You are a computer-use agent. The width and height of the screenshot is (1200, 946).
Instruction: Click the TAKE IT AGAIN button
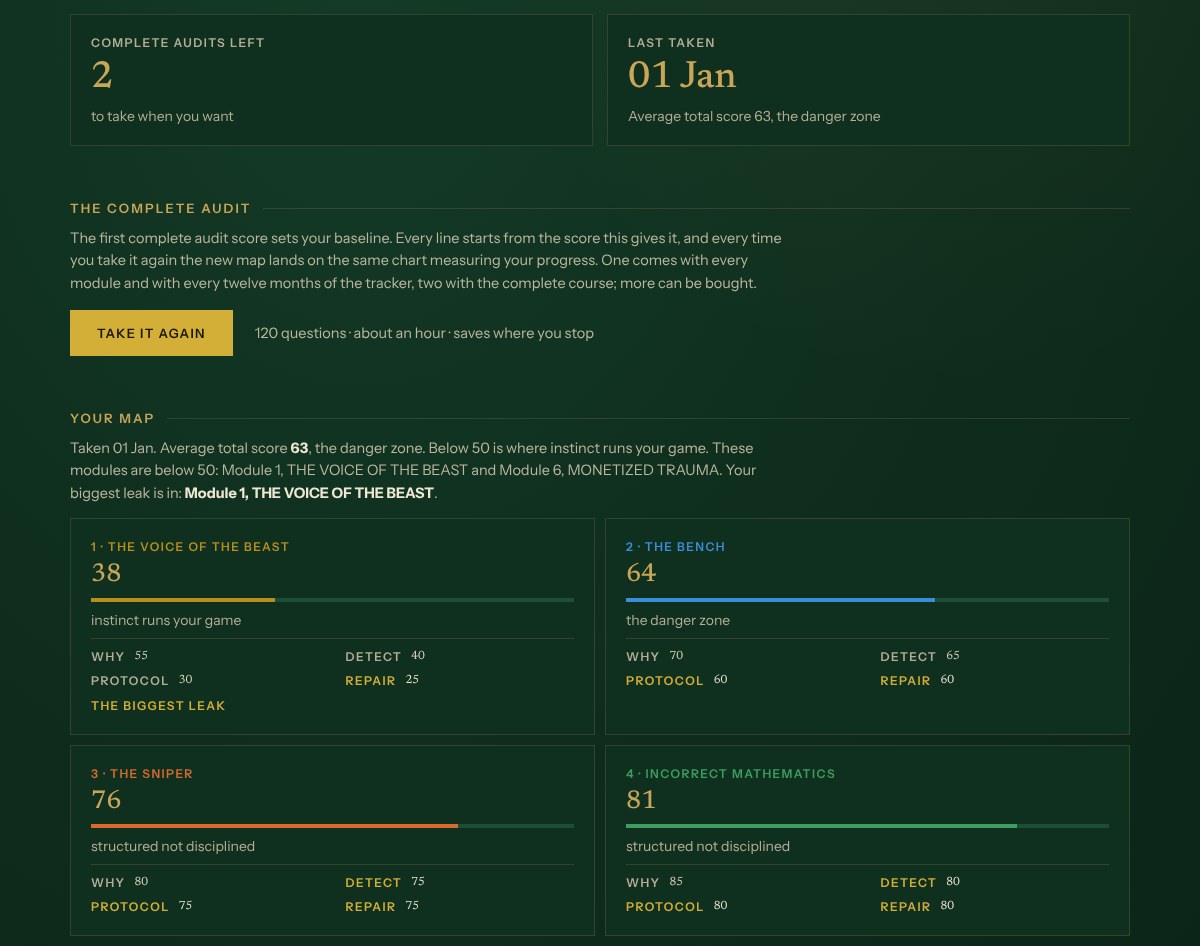pos(151,333)
